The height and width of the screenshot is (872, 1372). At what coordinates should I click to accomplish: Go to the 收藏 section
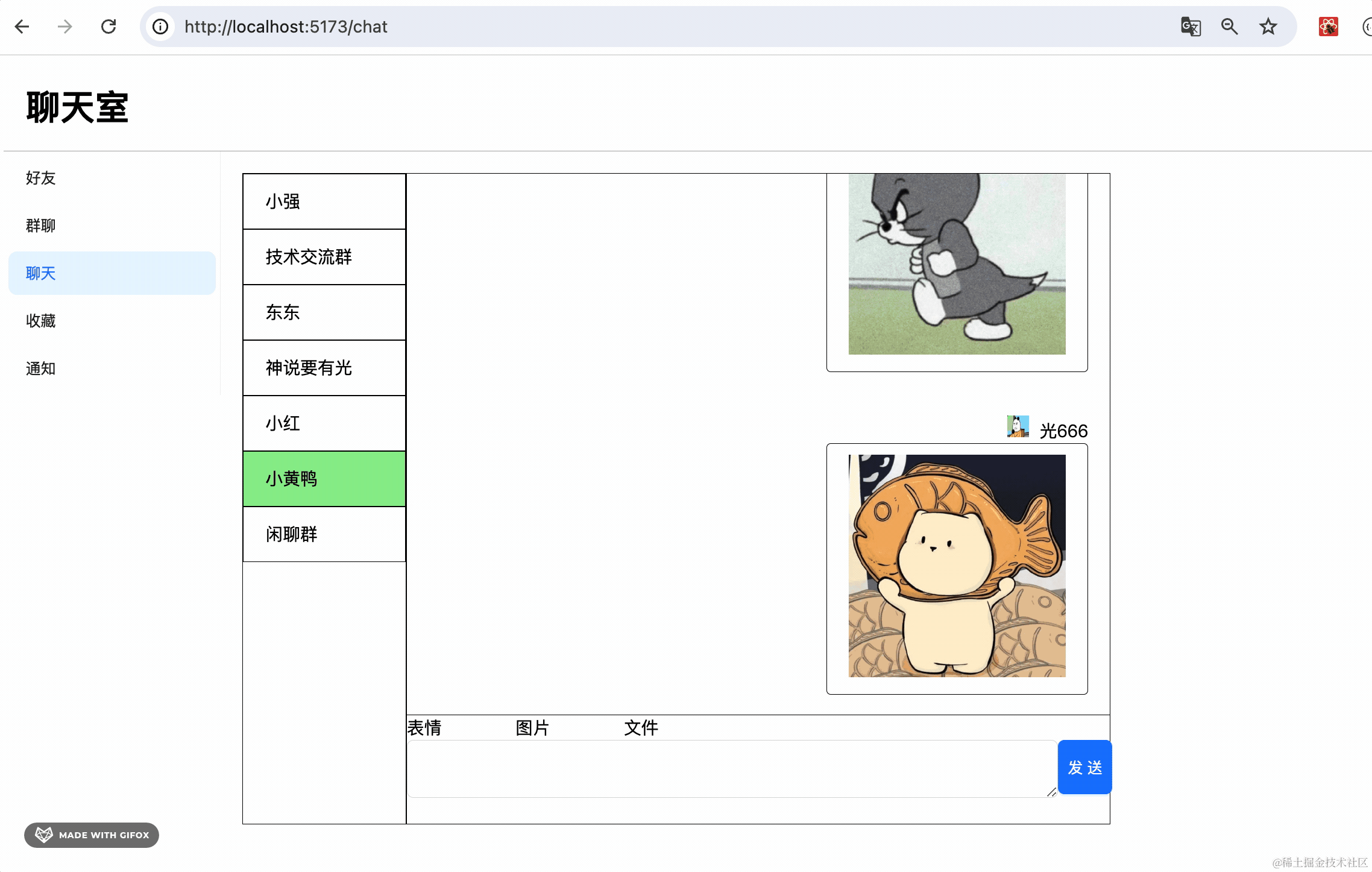pyautogui.click(x=41, y=321)
